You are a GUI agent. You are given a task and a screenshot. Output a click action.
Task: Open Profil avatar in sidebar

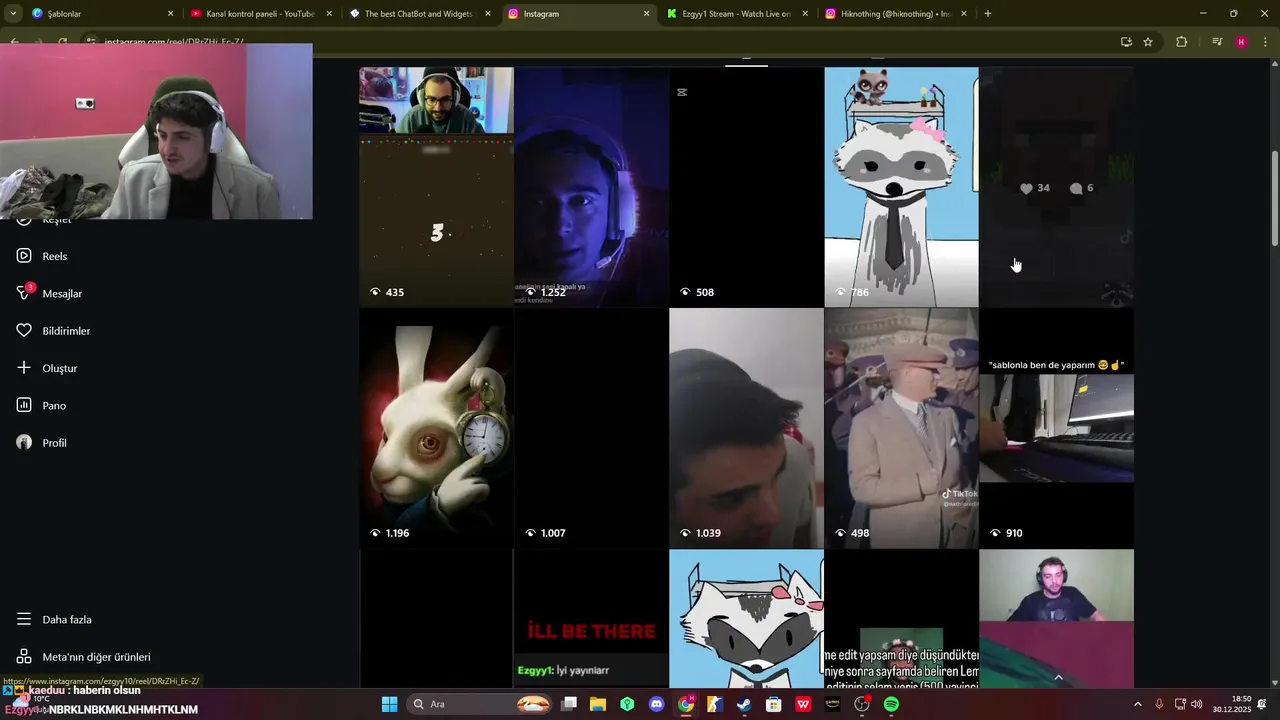[24, 443]
